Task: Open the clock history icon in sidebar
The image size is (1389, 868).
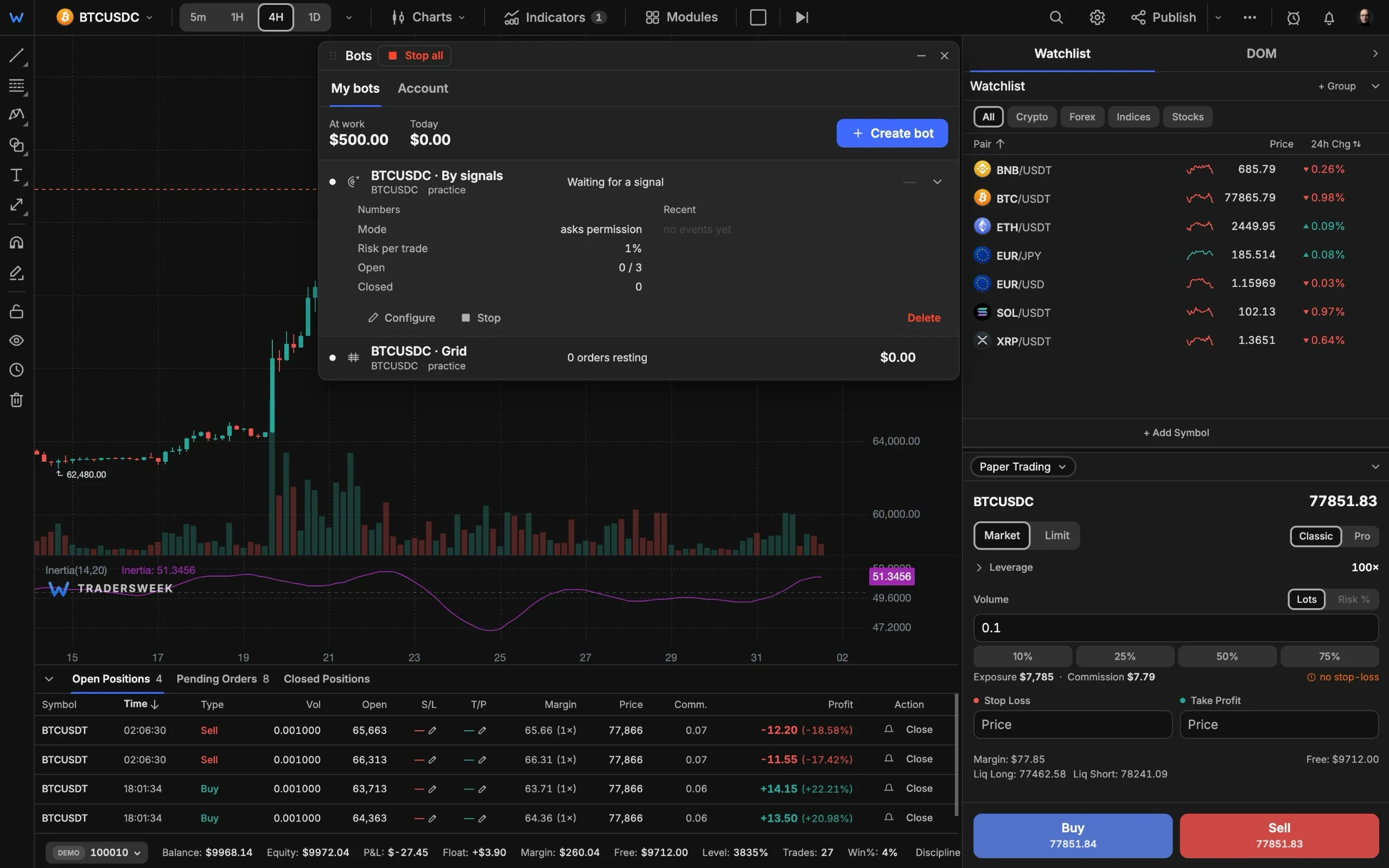Action: (17, 371)
